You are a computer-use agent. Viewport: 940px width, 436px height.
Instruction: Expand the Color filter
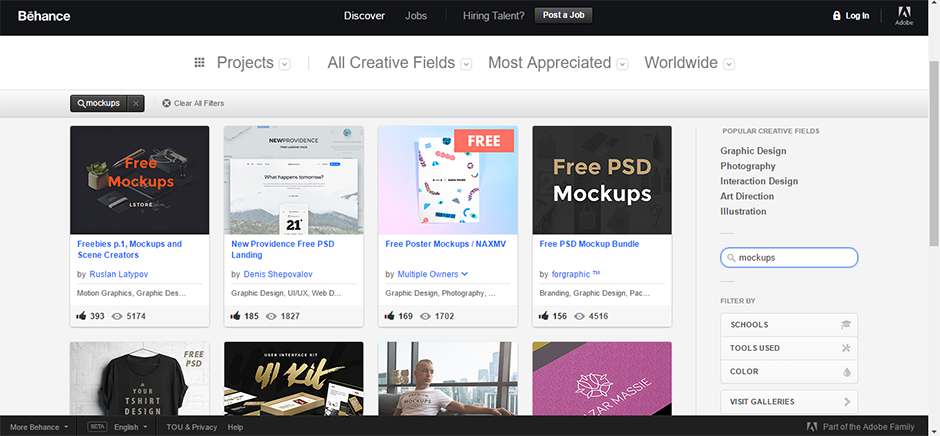click(x=789, y=372)
